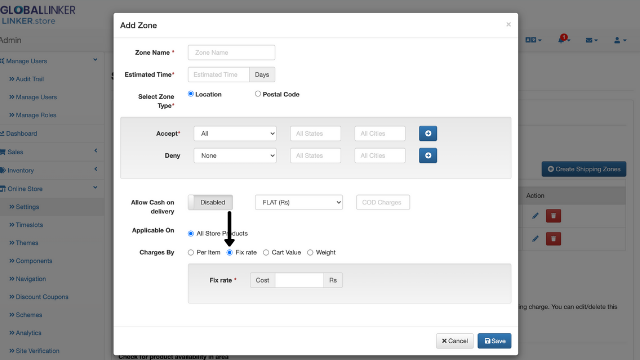Image resolution: width=640 pixels, height=360 pixels.
Task: Choose Fix rate charges radio
Action: pos(229,253)
